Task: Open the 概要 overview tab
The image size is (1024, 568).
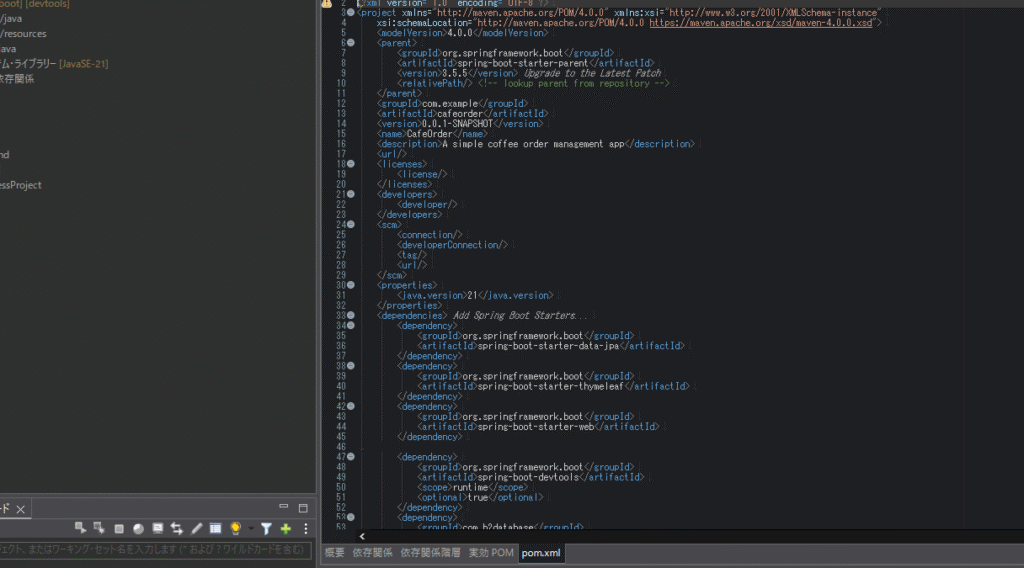Action: [x=334, y=553]
